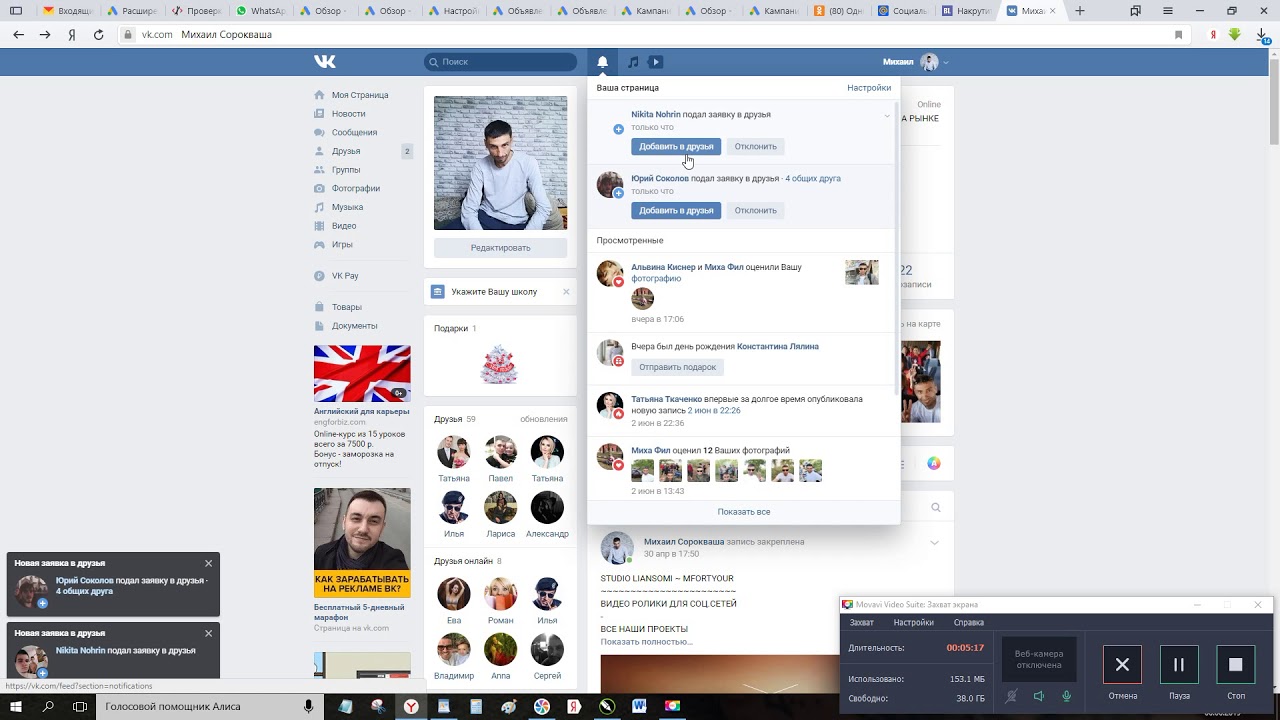Expand options arrow on Nikita Nohrin notification
The height and width of the screenshot is (720, 1280).
(x=886, y=116)
